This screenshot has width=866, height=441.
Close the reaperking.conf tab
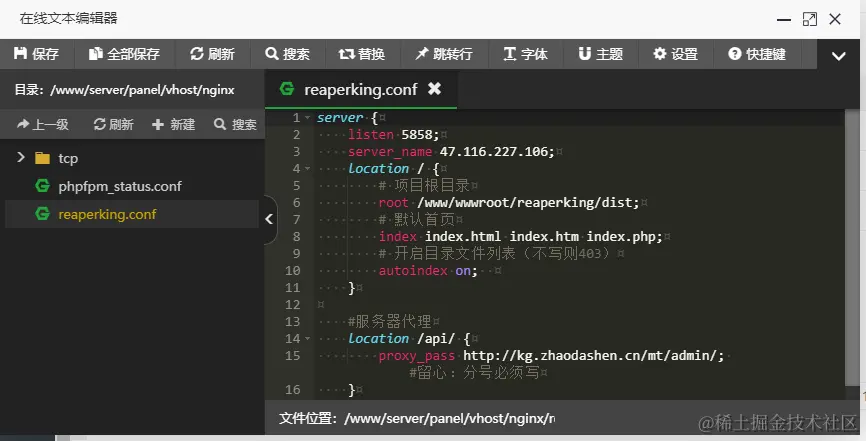pyautogui.click(x=435, y=88)
